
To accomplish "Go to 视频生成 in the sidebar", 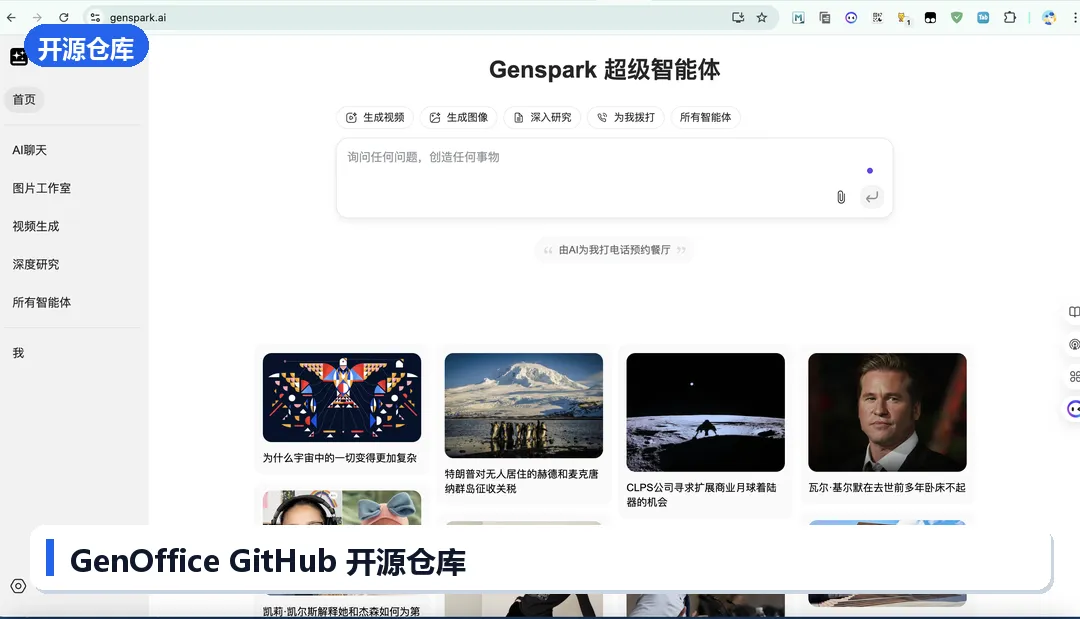I will pyautogui.click(x=36, y=226).
